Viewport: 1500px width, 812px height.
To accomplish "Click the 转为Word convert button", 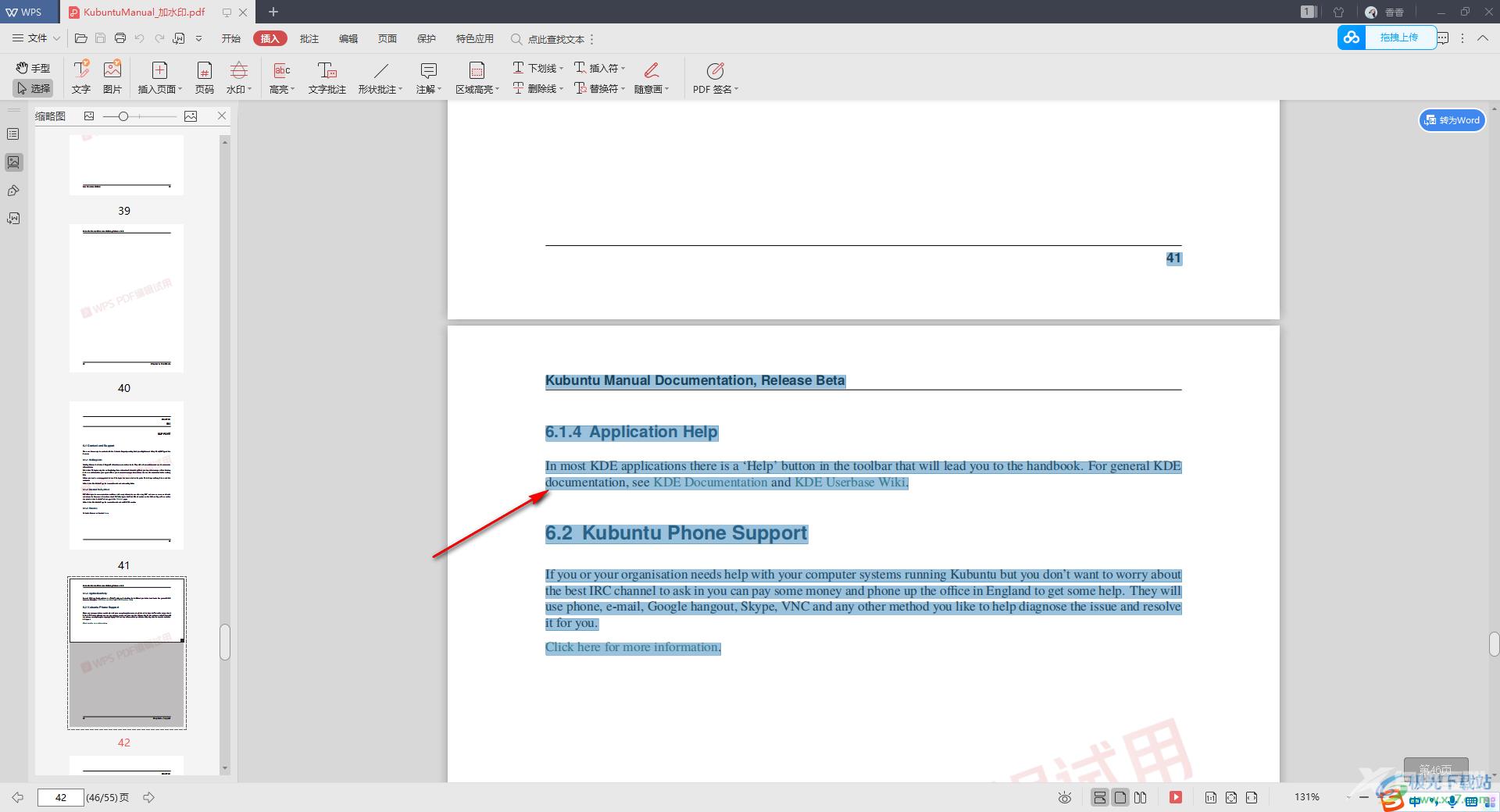I will 1452,120.
